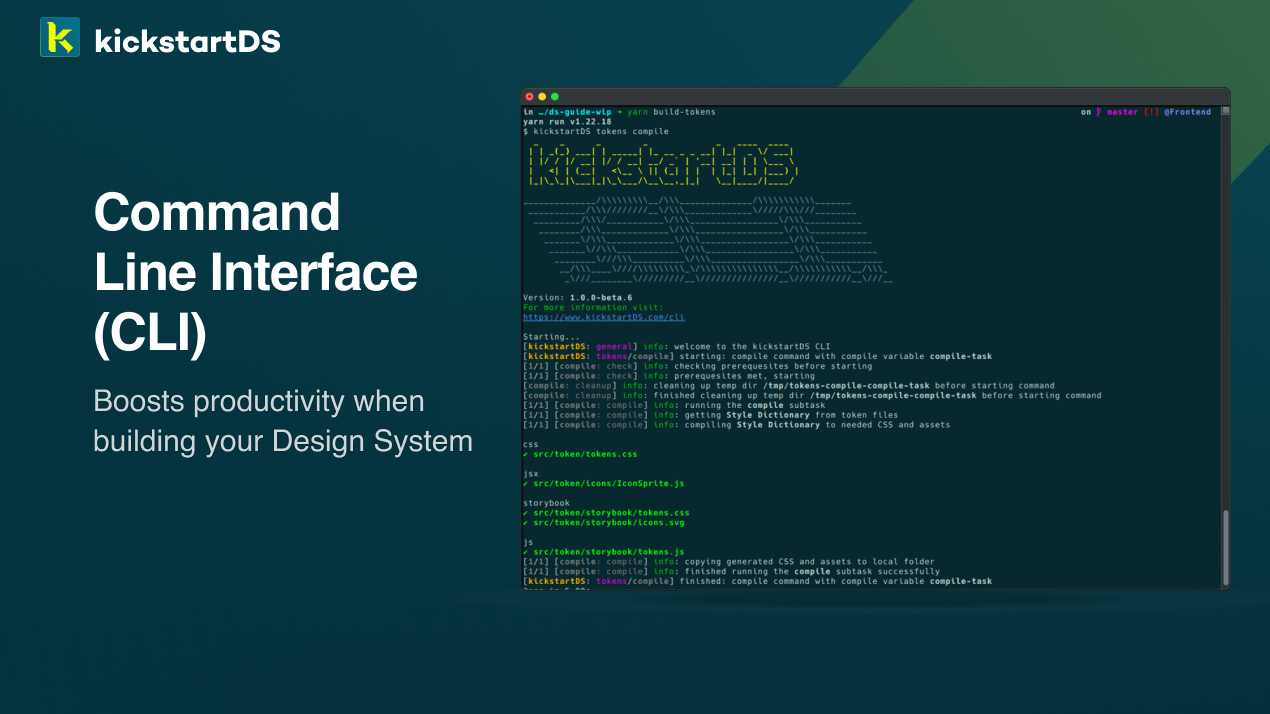Click the master branch label
The width and height of the screenshot is (1270, 714).
point(1122,112)
